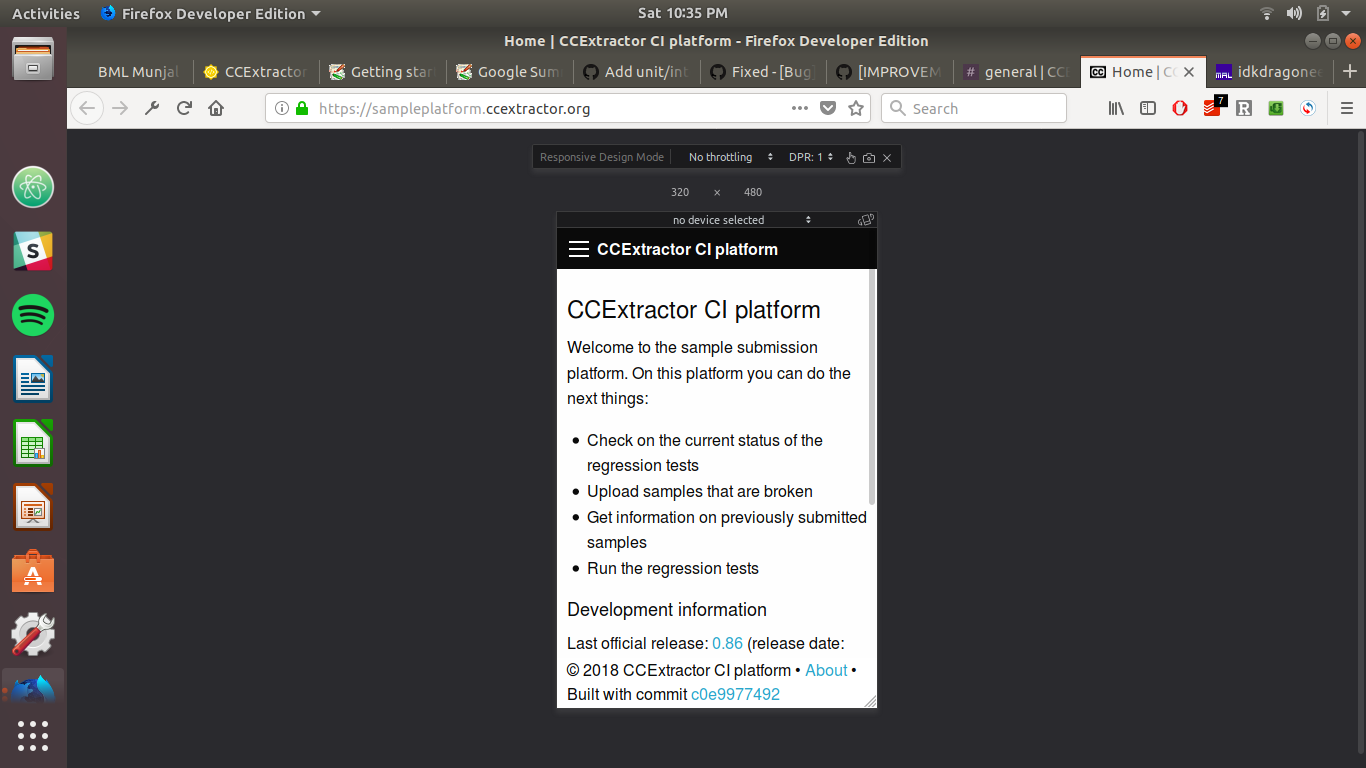Click the viewport resize handle corner
This screenshot has height=768, width=1366.
coord(870,701)
